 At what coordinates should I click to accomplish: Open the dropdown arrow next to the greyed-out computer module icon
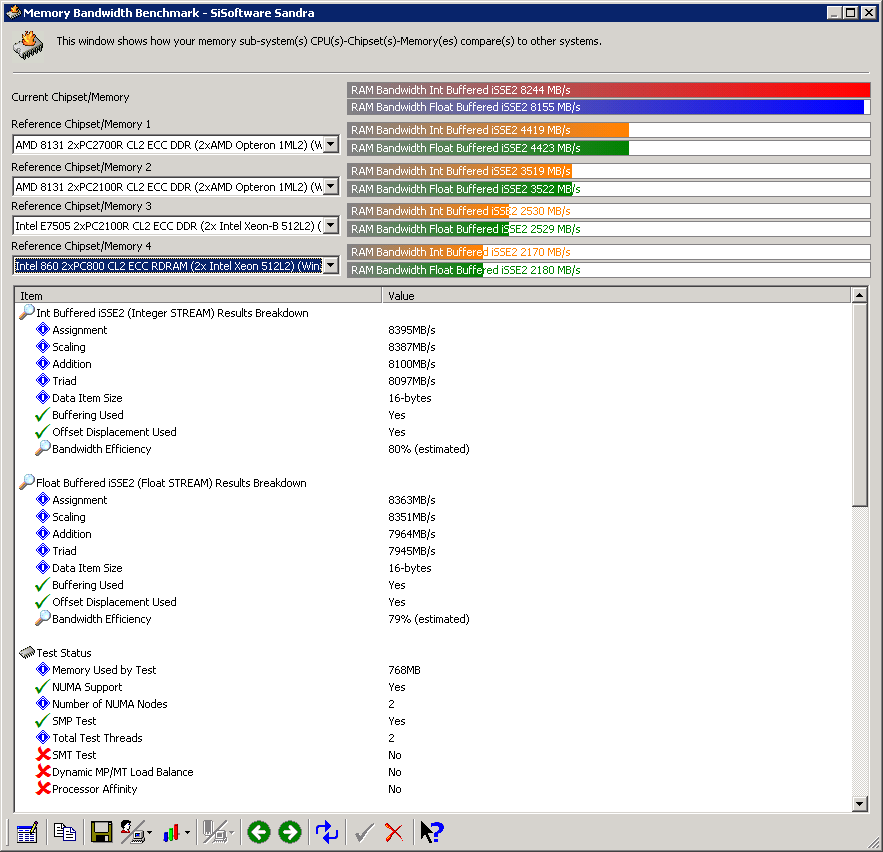(231, 833)
